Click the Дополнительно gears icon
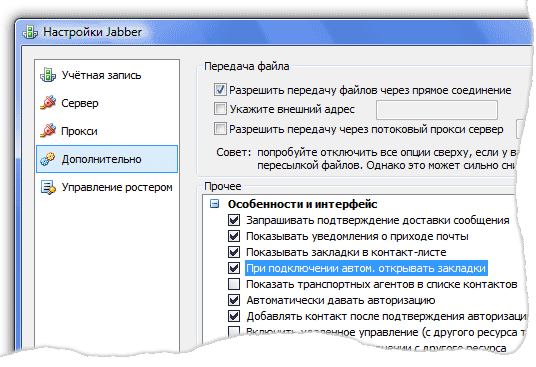Viewport: 536px width, 367px height. [48, 159]
